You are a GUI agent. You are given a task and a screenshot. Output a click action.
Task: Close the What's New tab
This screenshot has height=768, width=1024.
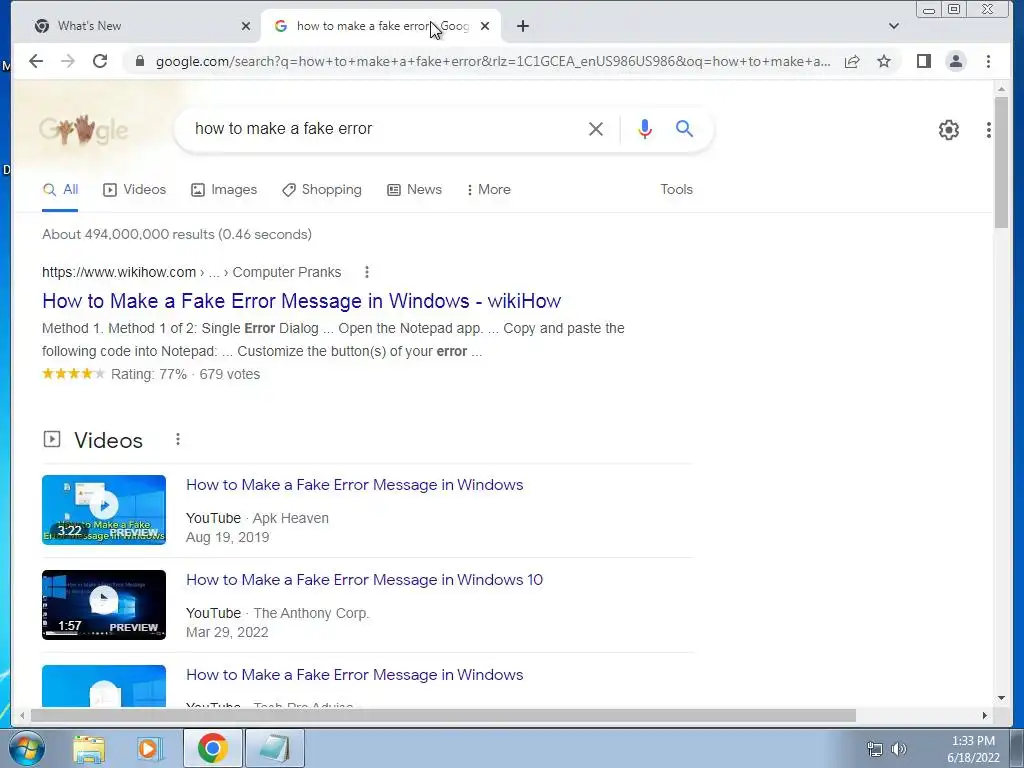(246, 26)
